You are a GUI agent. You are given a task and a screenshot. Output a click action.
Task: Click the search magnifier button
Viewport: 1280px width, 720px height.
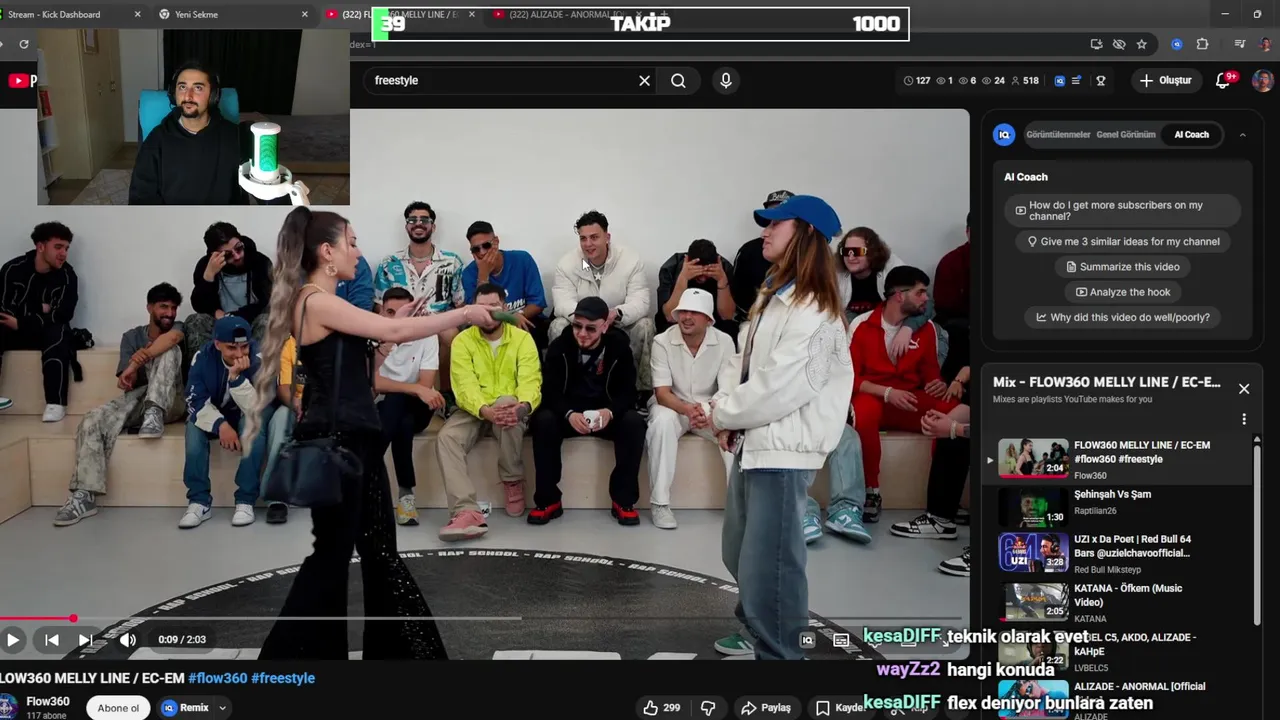[679, 81]
